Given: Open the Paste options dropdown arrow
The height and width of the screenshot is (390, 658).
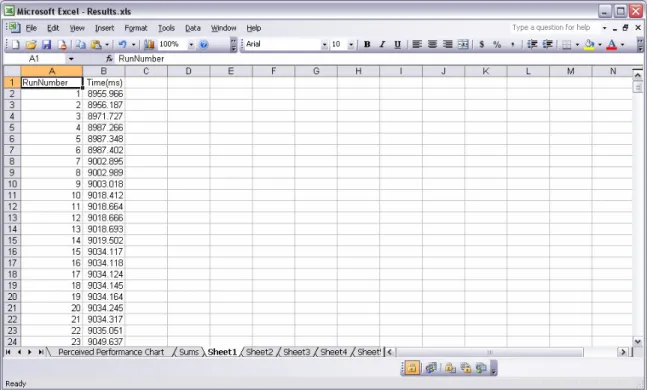Looking at the screenshot, I should [x=107, y=44].
